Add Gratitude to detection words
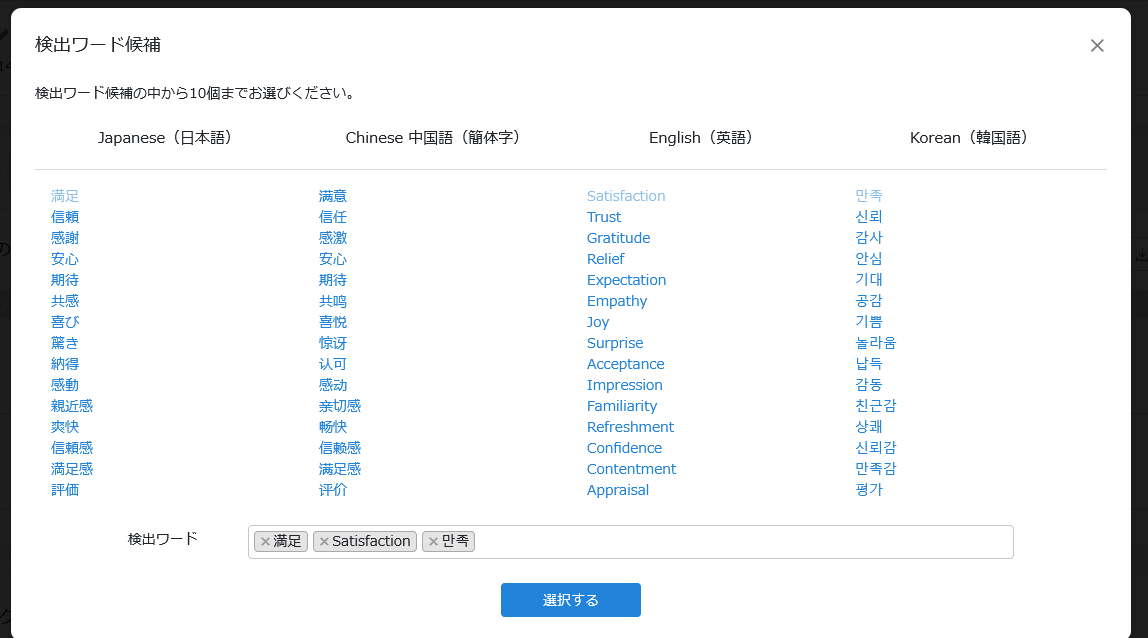 click(618, 238)
